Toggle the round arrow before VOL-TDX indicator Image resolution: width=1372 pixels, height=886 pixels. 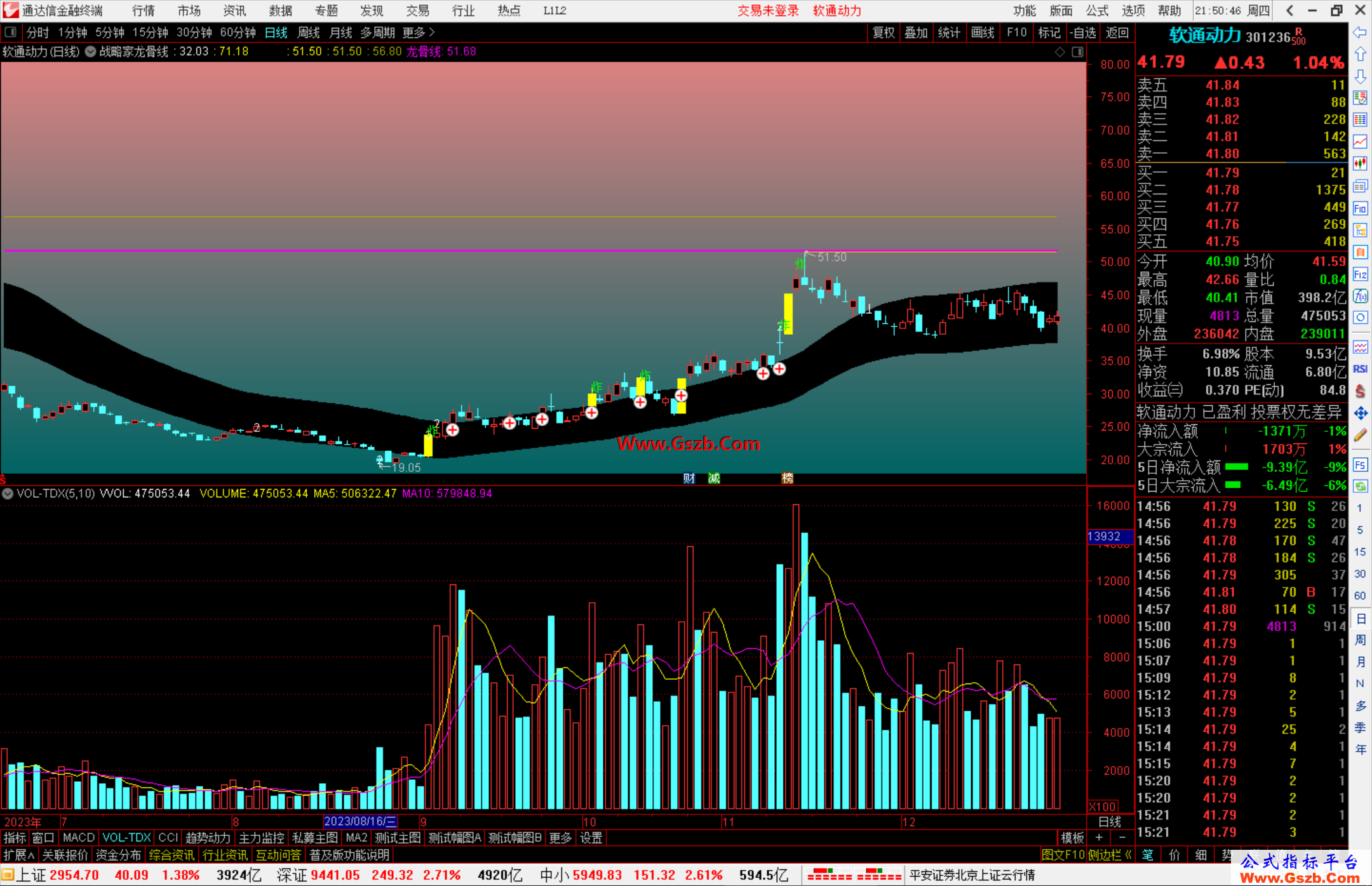(8, 493)
